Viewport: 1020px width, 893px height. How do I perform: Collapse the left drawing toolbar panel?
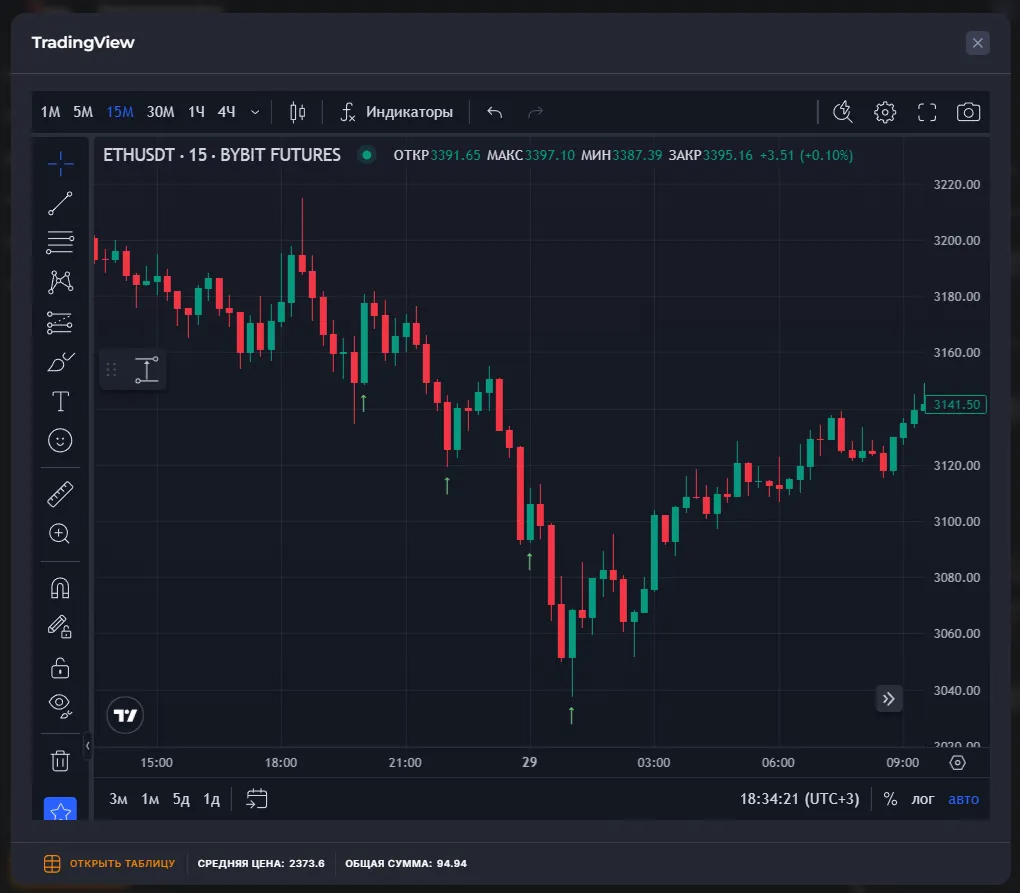click(x=87, y=746)
